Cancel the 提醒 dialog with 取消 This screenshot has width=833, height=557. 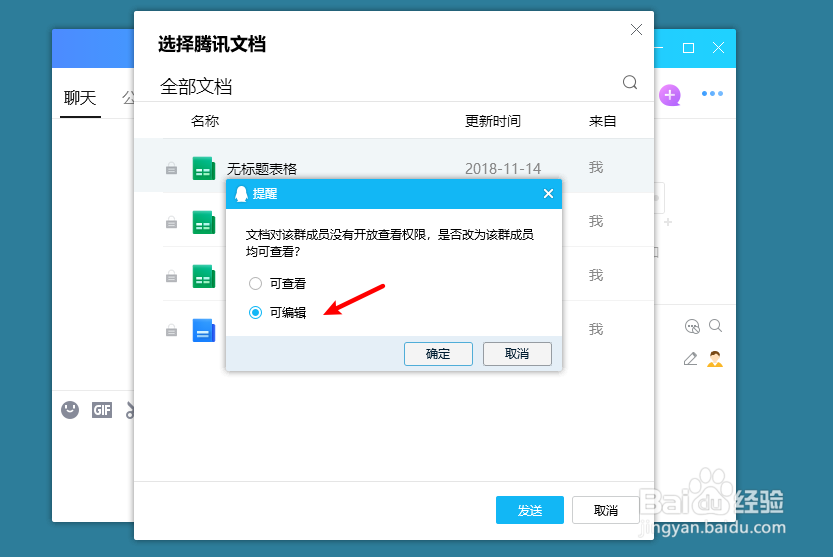point(517,354)
